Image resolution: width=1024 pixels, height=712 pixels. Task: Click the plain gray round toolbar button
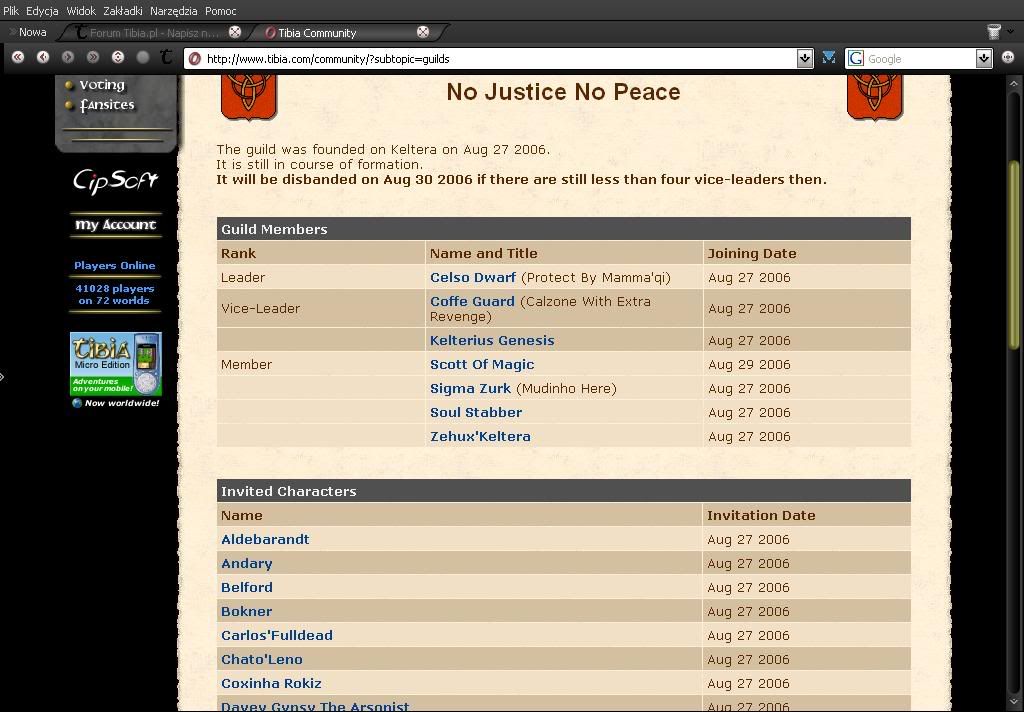click(142, 57)
